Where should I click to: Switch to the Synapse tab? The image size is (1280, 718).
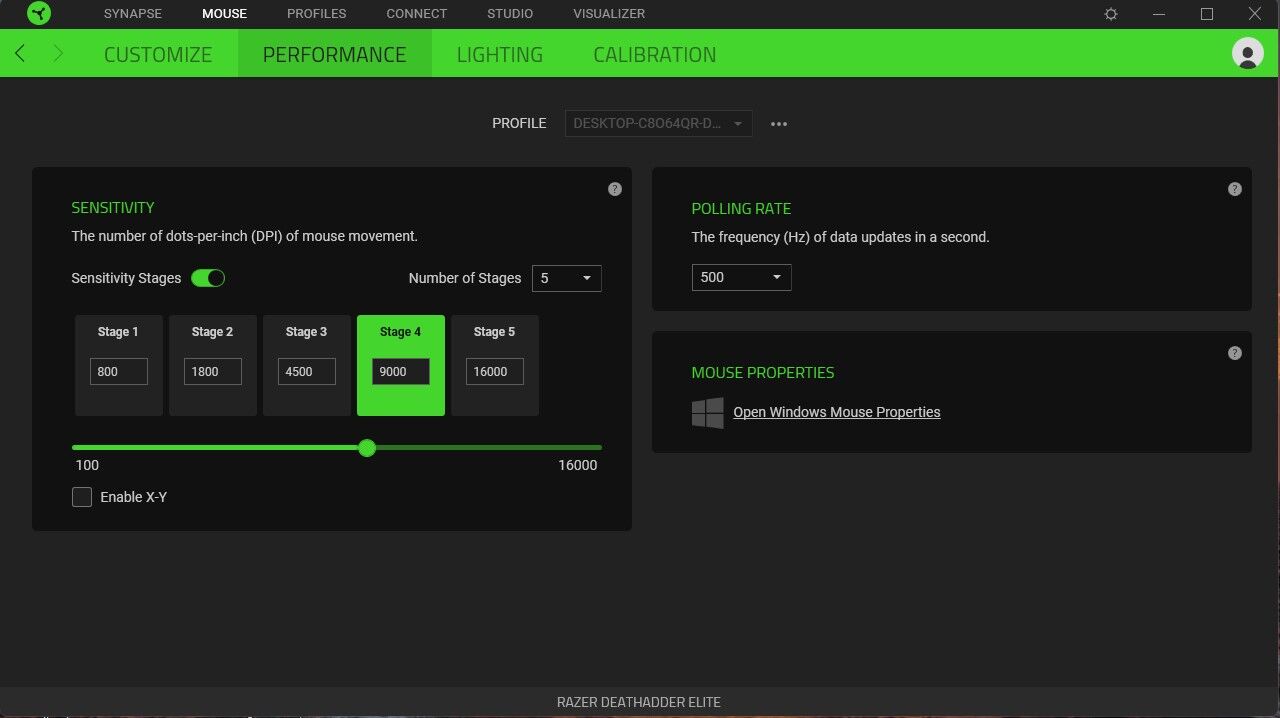click(133, 14)
